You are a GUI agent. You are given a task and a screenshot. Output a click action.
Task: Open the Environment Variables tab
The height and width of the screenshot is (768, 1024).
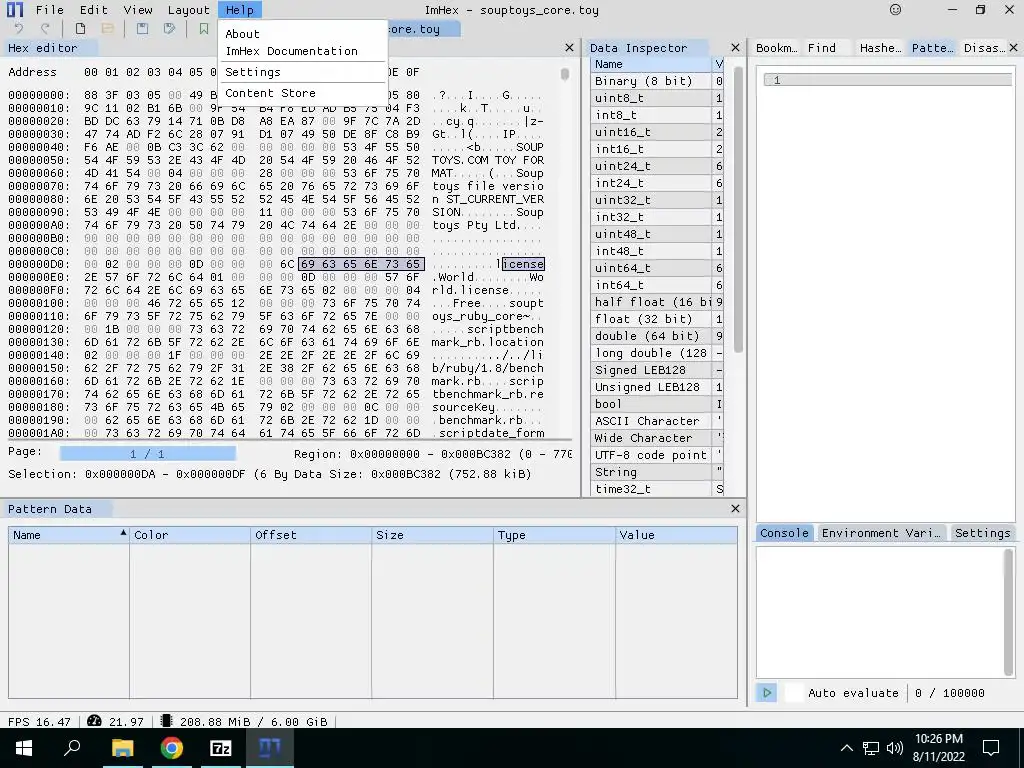[881, 533]
